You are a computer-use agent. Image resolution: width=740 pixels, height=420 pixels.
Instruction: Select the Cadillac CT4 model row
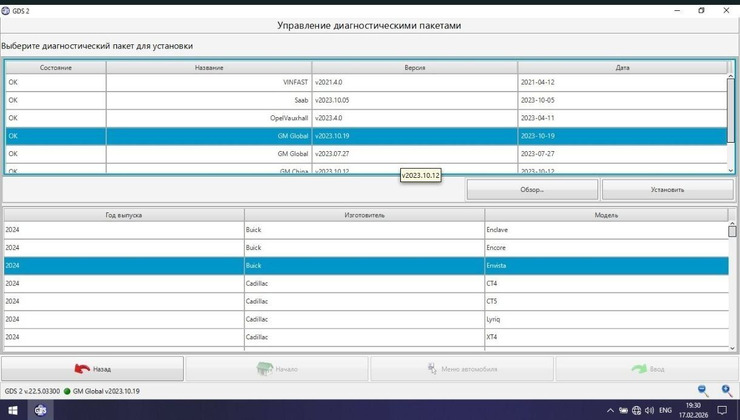366,284
